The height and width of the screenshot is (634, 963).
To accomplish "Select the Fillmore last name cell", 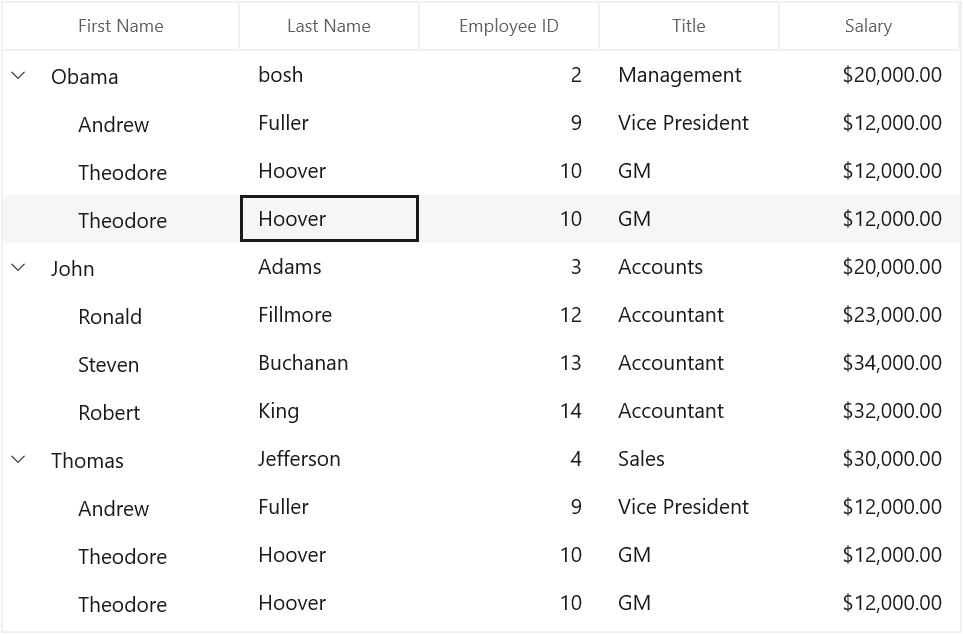I will click(x=329, y=315).
